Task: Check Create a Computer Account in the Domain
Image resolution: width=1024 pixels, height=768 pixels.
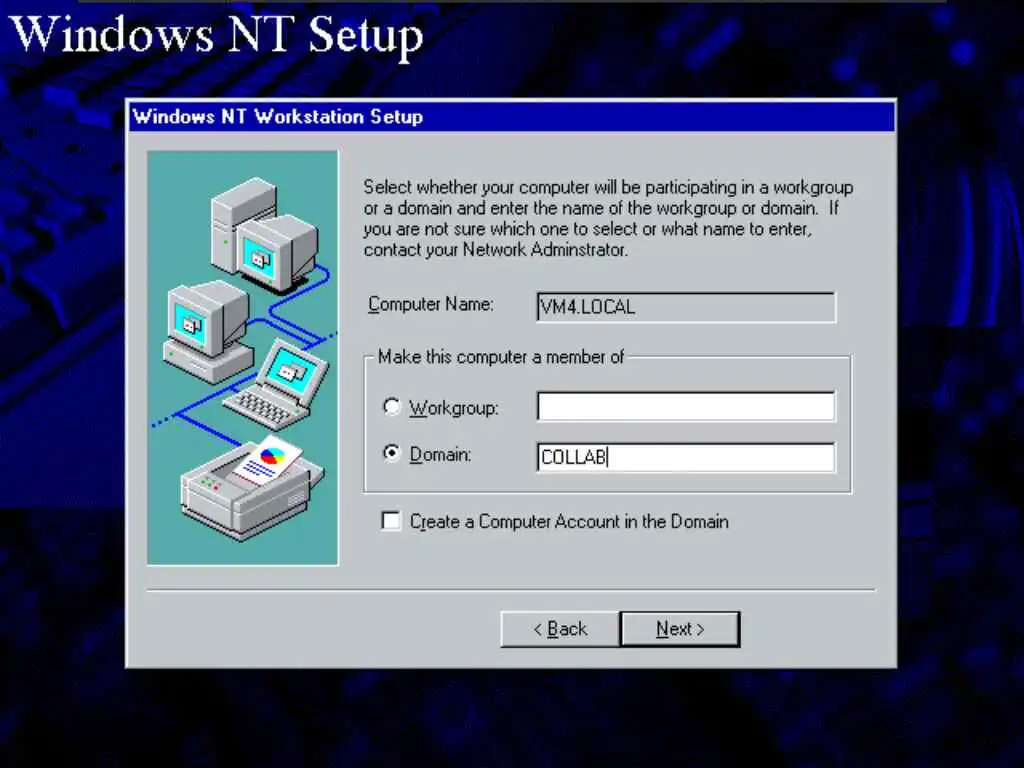Action: tap(391, 521)
